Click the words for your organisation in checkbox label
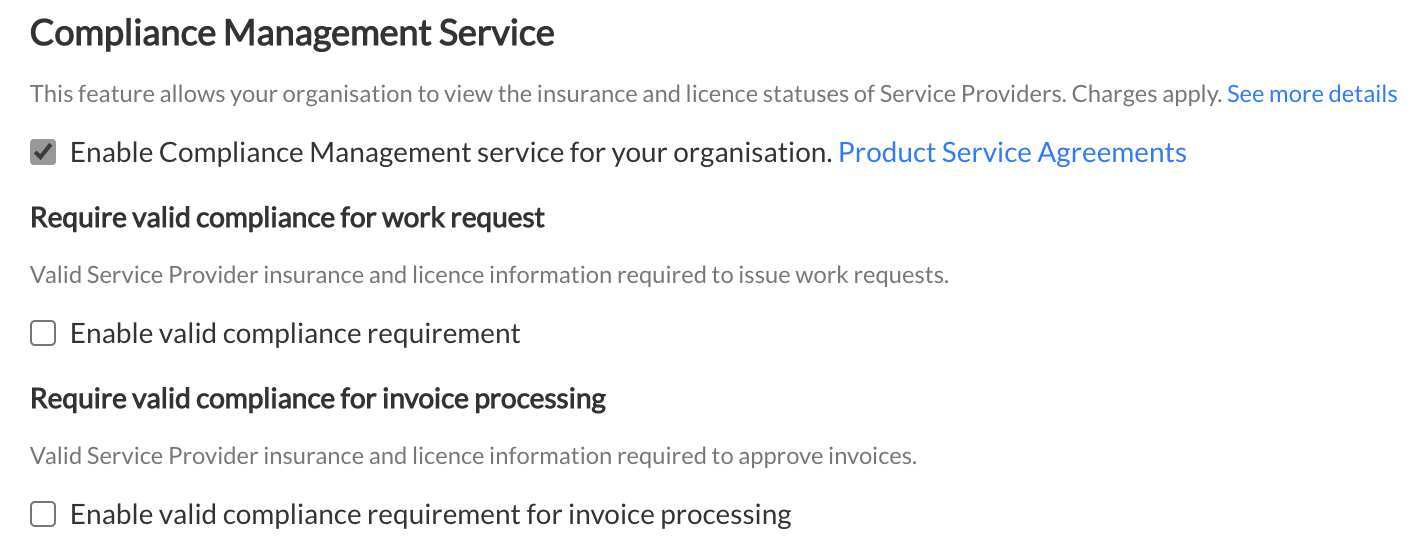Image resolution: width=1426 pixels, height=552 pixels. point(726,153)
